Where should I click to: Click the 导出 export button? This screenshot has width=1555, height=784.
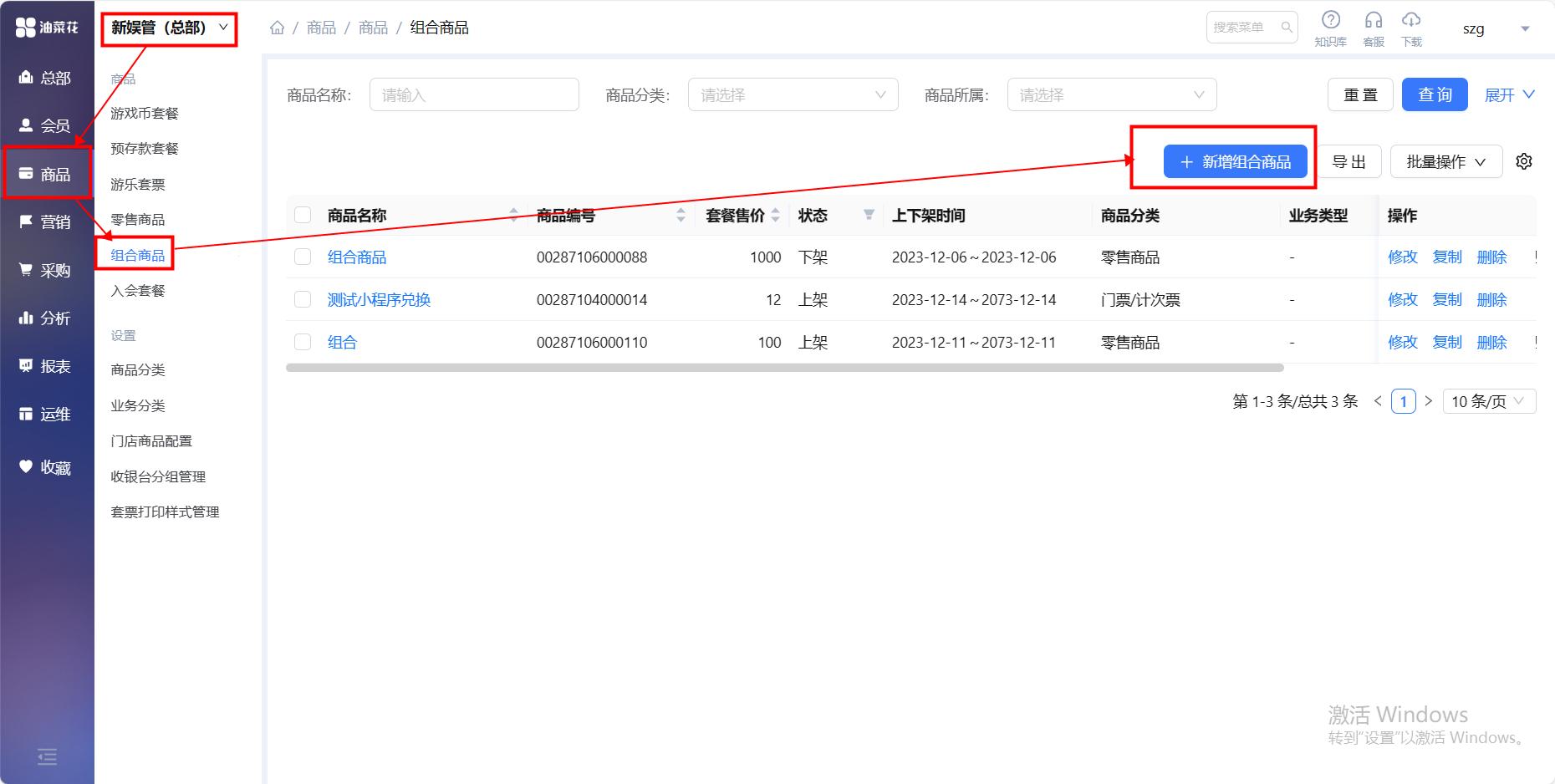tap(1349, 162)
